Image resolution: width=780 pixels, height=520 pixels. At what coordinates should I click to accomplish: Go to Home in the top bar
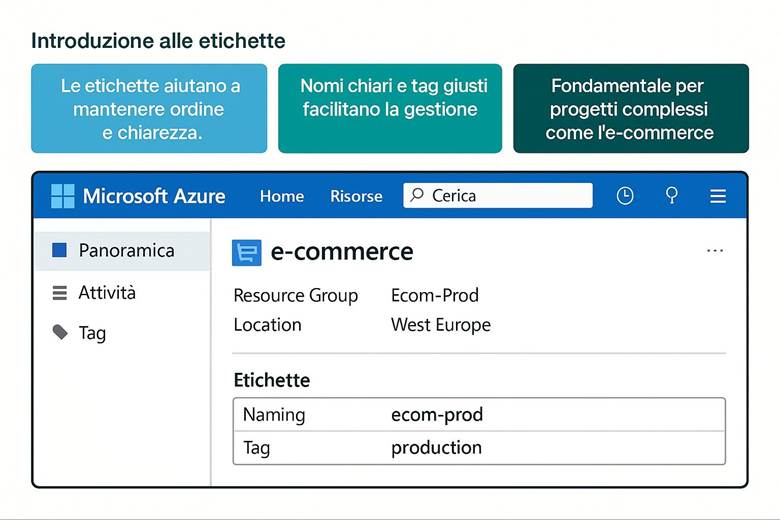tap(282, 196)
